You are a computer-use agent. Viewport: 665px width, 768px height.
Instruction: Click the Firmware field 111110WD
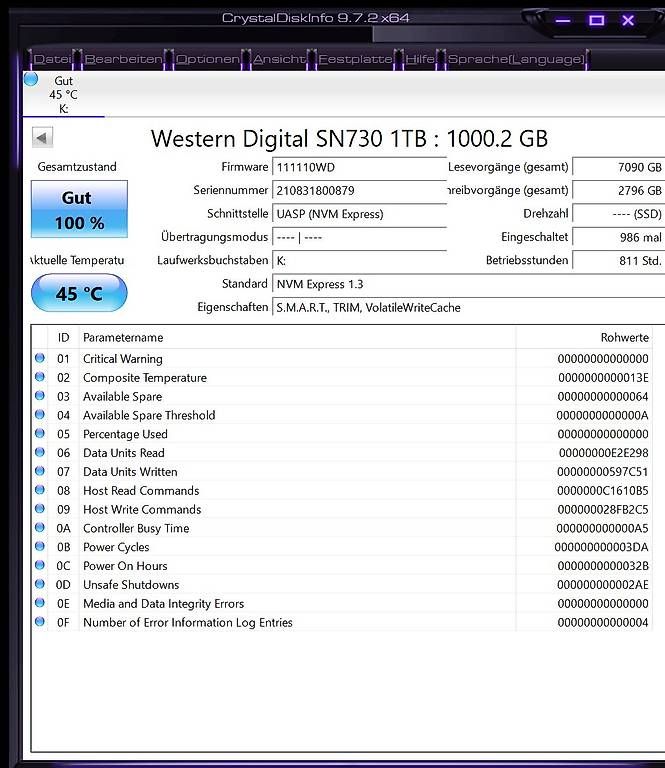point(359,168)
